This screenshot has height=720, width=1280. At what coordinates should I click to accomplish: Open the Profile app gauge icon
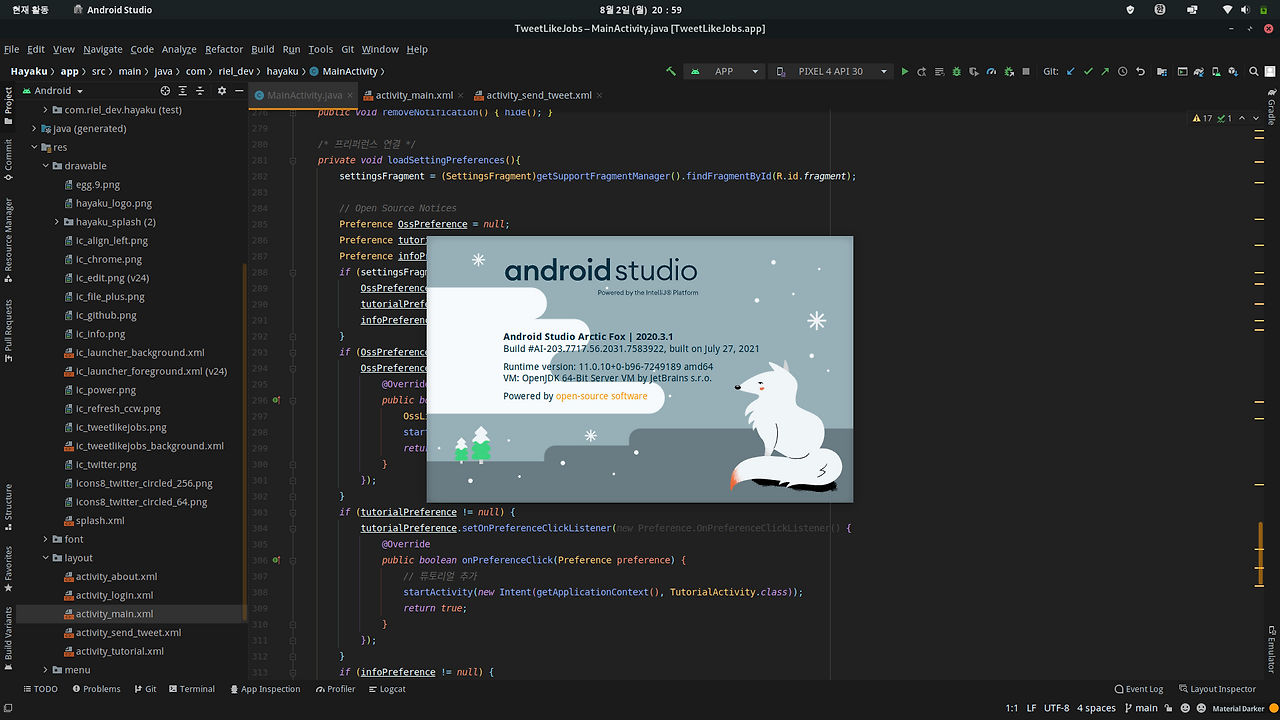tap(991, 71)
